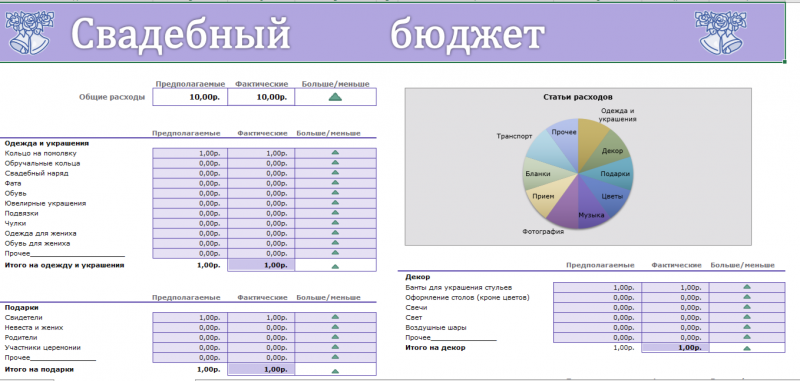The height and width of the screenshot is (381, 800).
Task: Click the triangle indicator in the Оформление столов row
Action: tap(747, 297)
